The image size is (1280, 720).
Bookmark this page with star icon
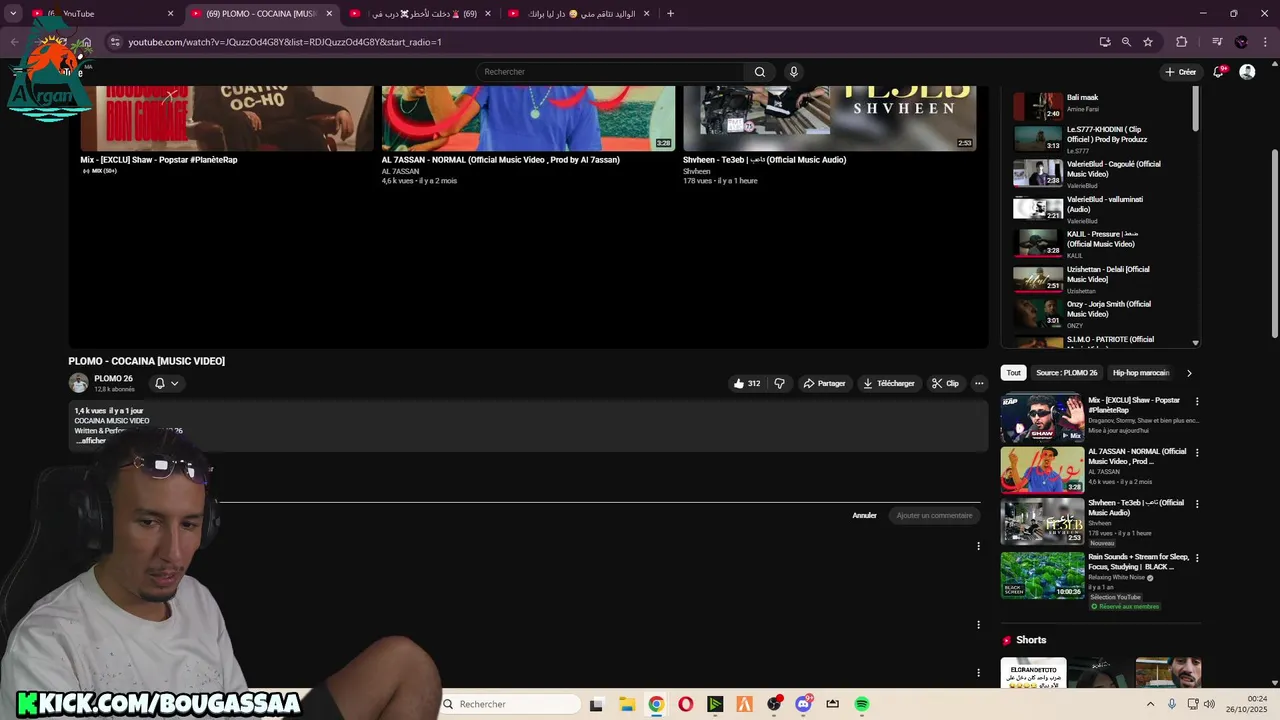pyautogui.click(x=1148, y=42)
